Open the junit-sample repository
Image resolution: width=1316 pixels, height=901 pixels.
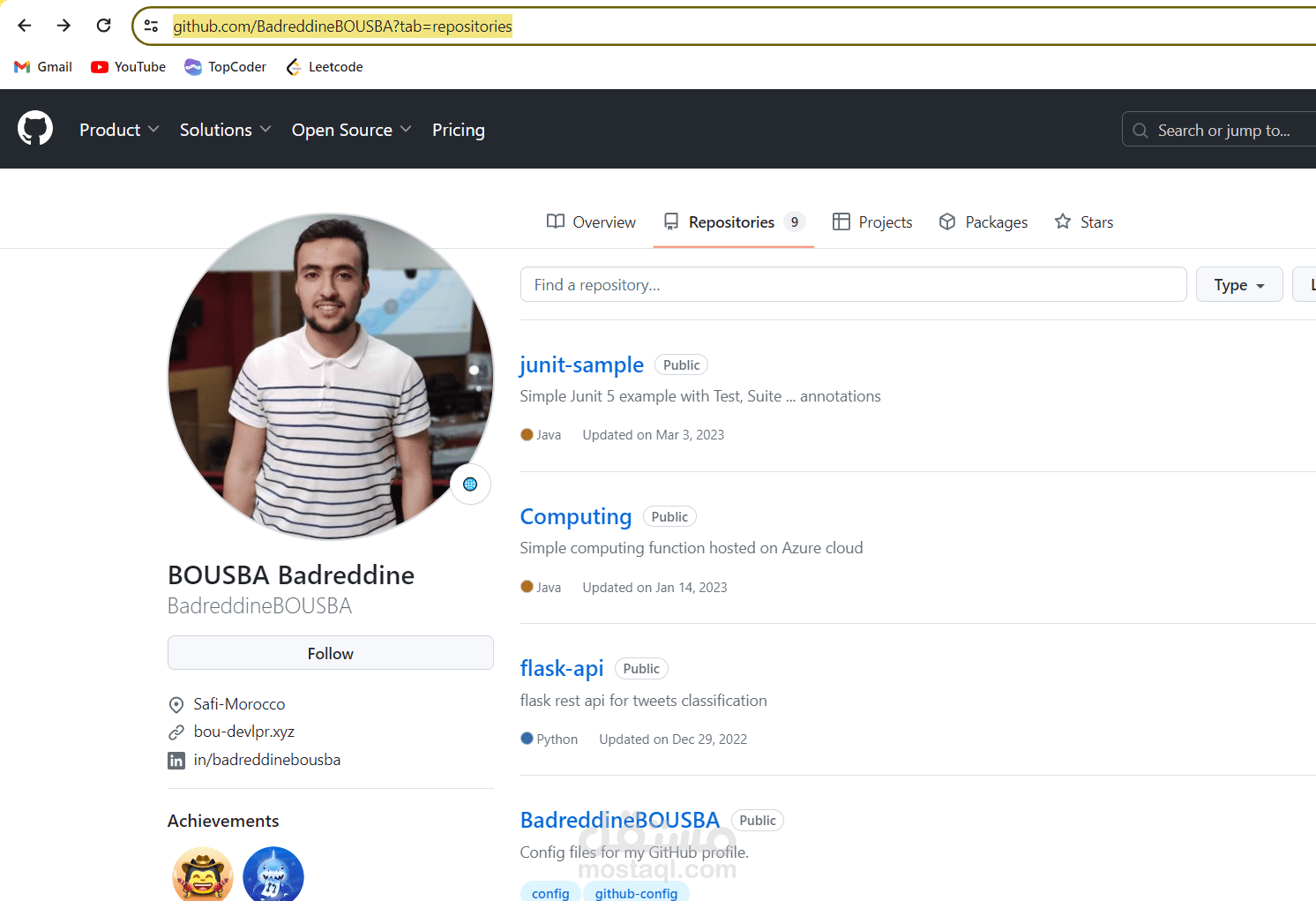[581, 364]
